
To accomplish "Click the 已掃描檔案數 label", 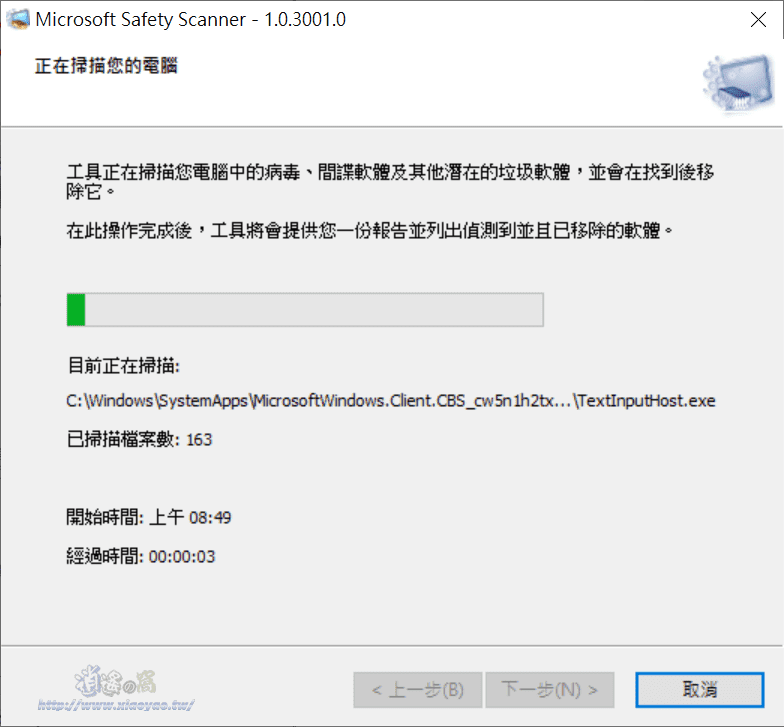I will pos(124,440).
